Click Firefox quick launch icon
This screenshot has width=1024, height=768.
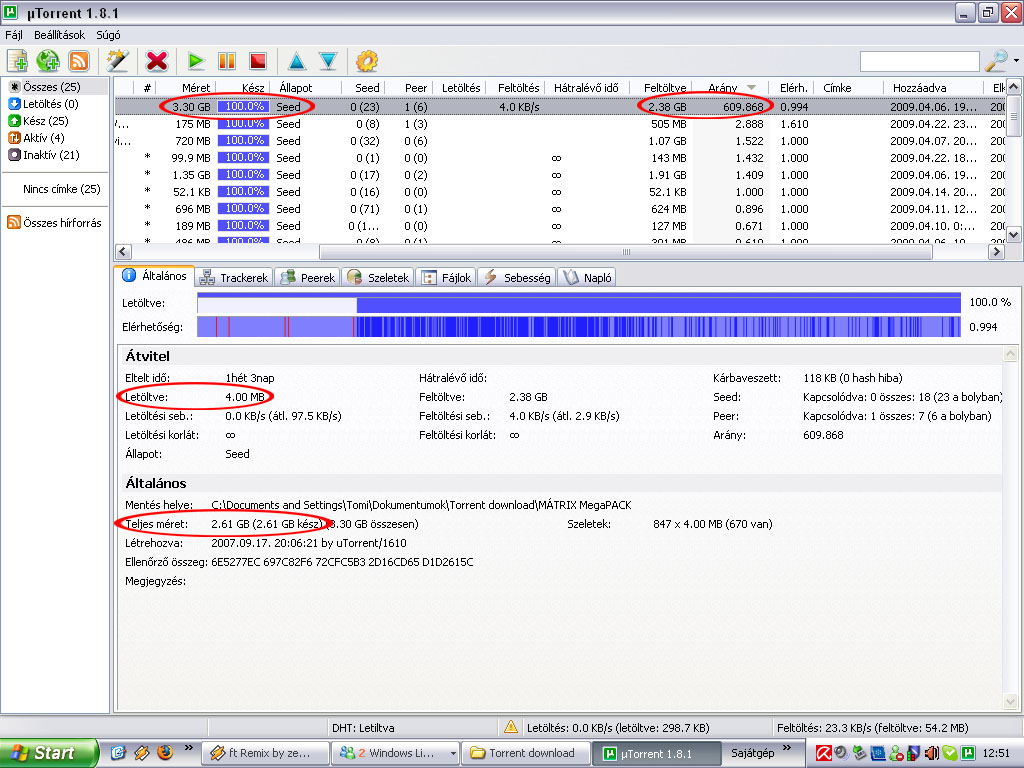pyautogui.click(x=165, y=752)
